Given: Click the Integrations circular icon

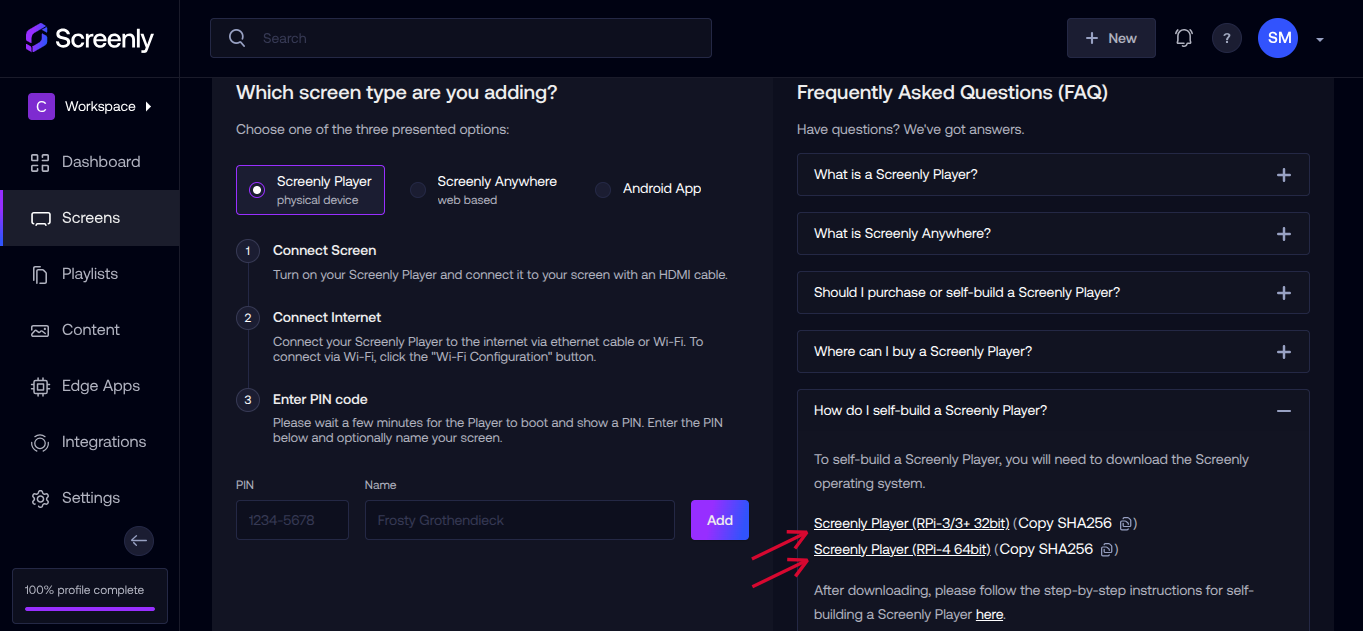Looking at the screenshot, I should point(40,442).
